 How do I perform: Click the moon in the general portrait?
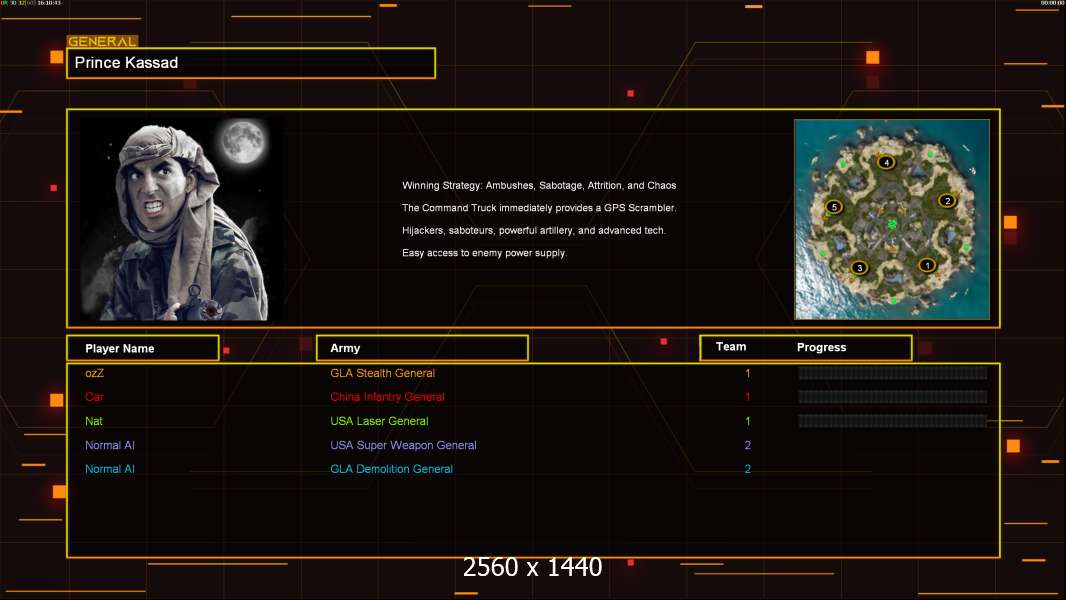tap(243, 143)
